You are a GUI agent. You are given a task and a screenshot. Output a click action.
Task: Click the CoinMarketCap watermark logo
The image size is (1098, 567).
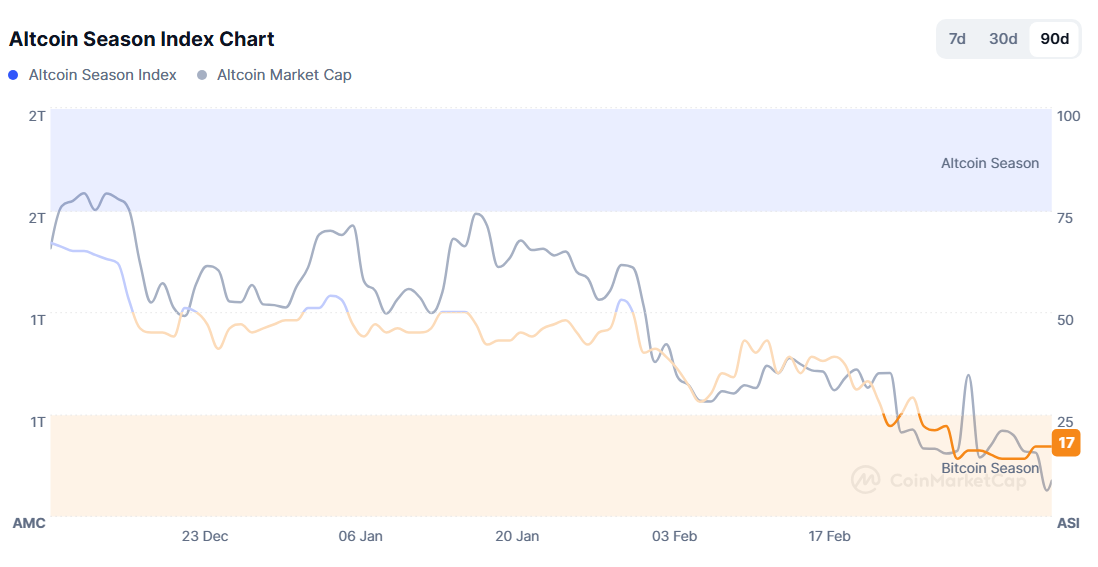[865, 480]
